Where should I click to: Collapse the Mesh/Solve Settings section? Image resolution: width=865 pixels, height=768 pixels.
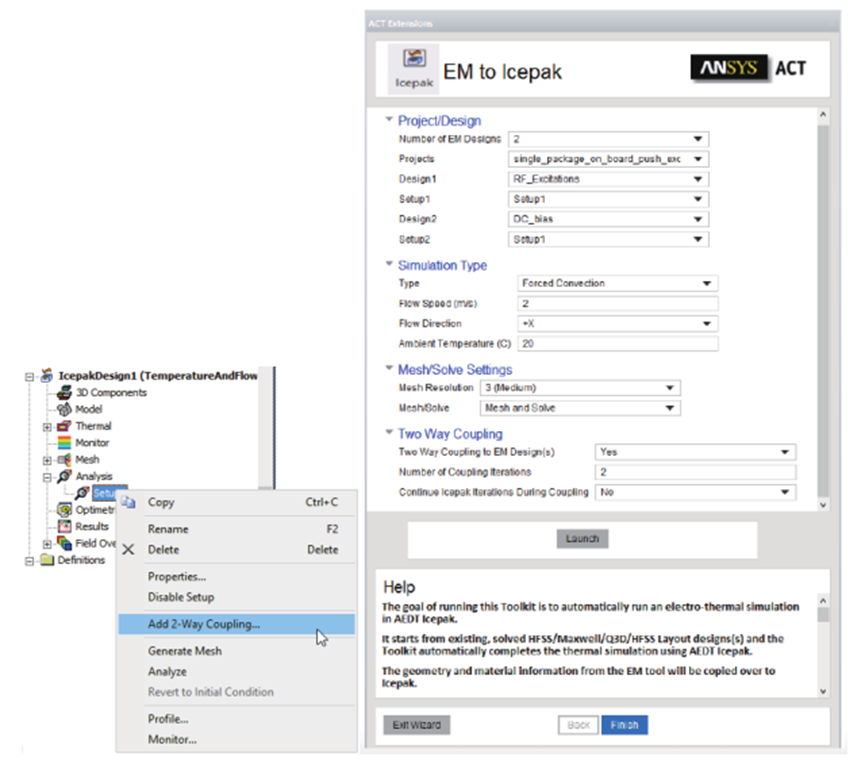coord(389,368)
